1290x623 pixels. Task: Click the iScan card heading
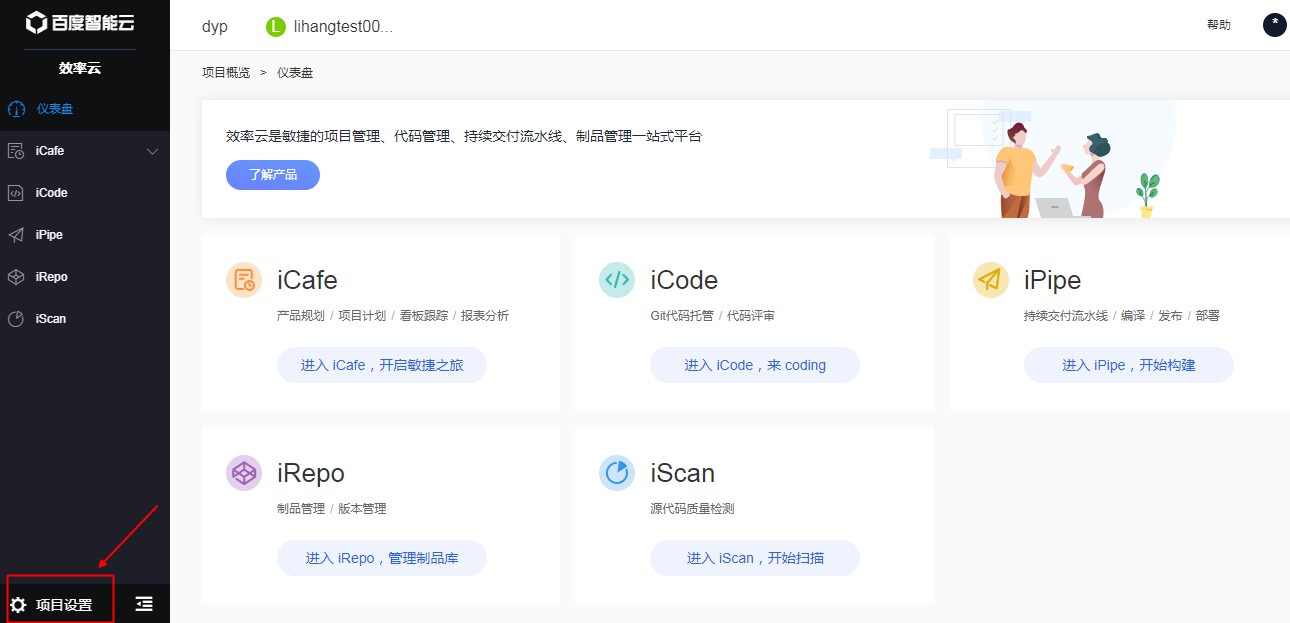pos(683,473)
